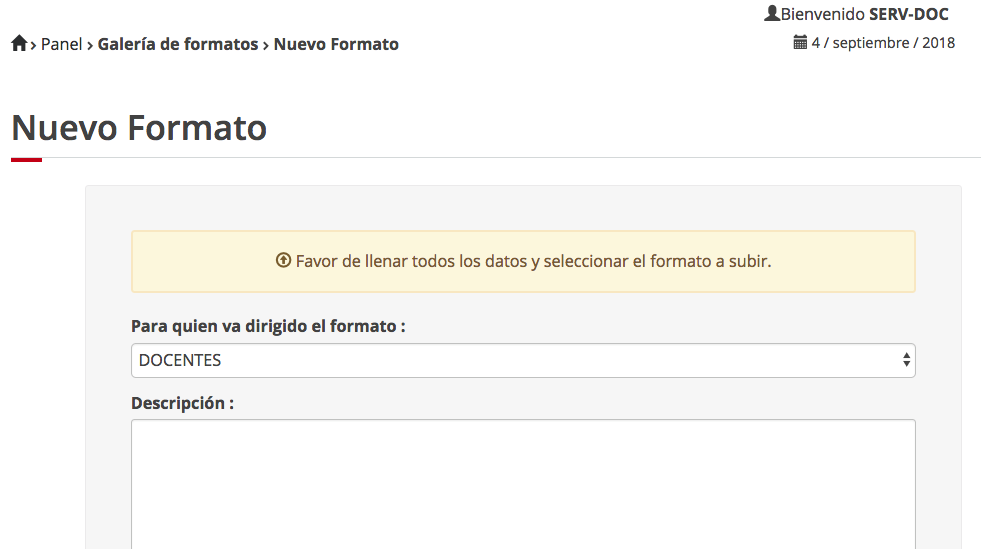This screenshot has height=549, width=981.
Task: Click the 'Favor de llenar todos los datos' notice text
Action: coord(533,261)
